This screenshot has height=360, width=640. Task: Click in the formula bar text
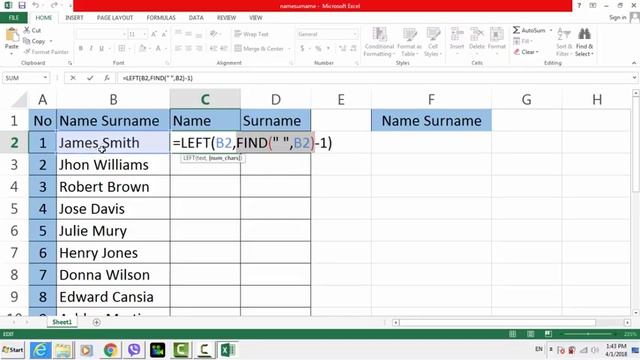(x=158, y=78)
